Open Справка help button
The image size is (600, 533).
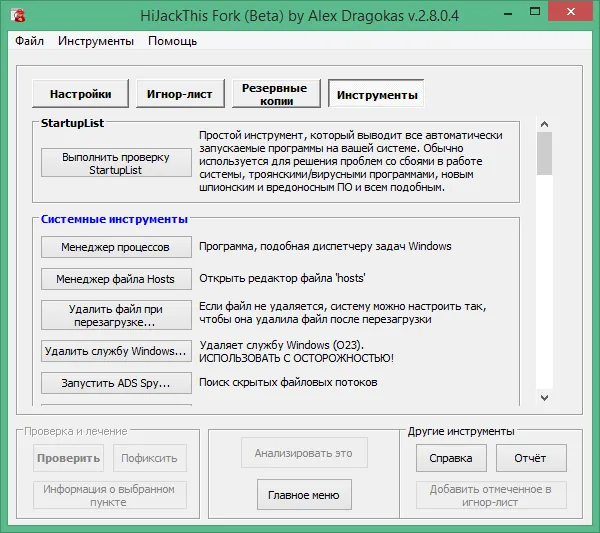click(451, 458)
